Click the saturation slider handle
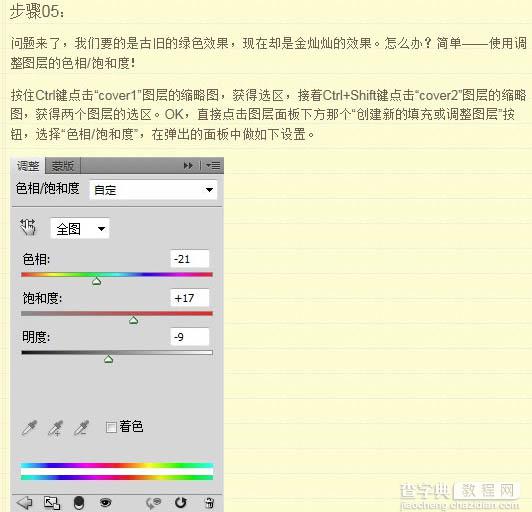532x512 pixels. tap(133, 320)
